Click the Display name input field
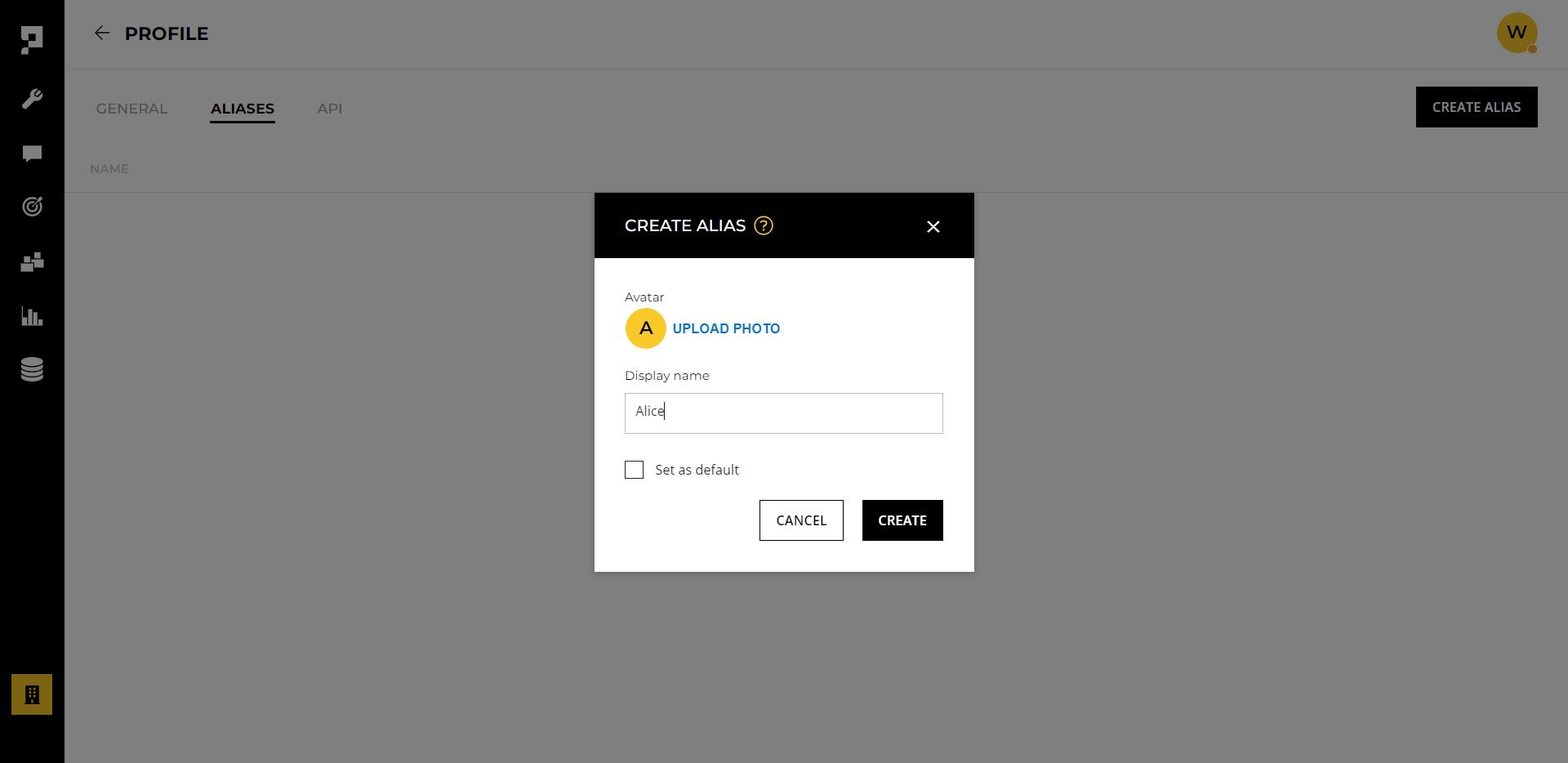The width and height of the screenshot is (1568, 763). [x=784, y=413]
